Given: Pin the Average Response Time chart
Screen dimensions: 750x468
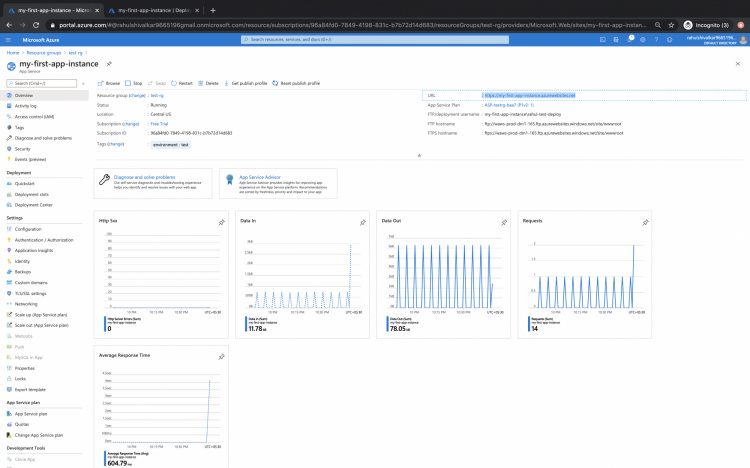Looking at the screenshot, I should point(221,356).
